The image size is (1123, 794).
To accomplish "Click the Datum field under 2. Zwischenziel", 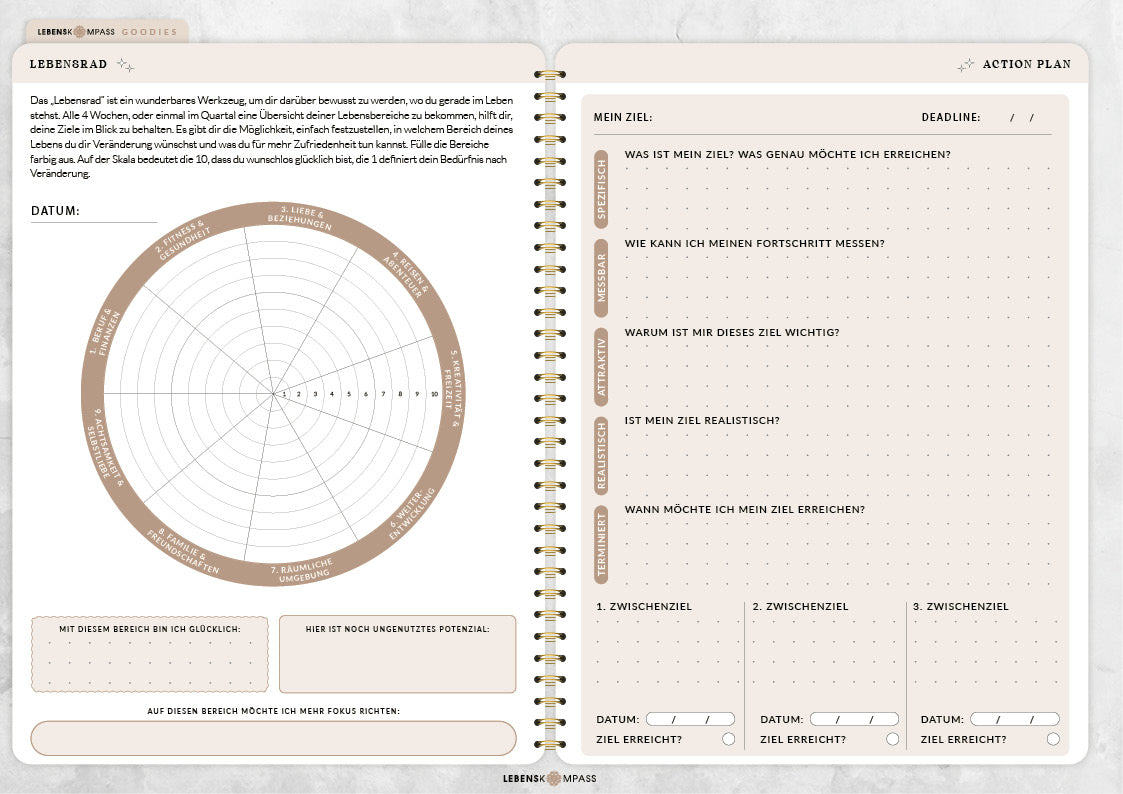I will 854,719.
